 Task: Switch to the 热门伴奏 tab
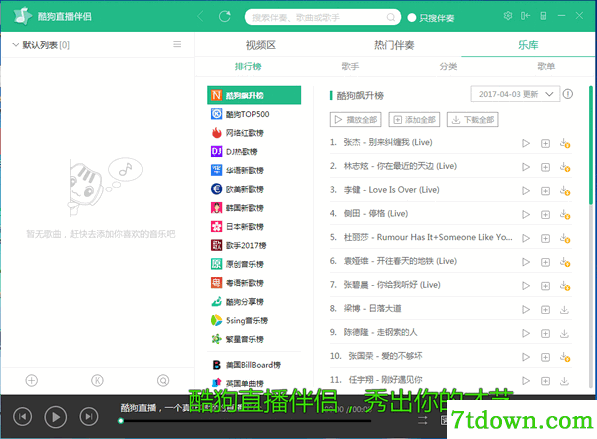pos(394,45)
